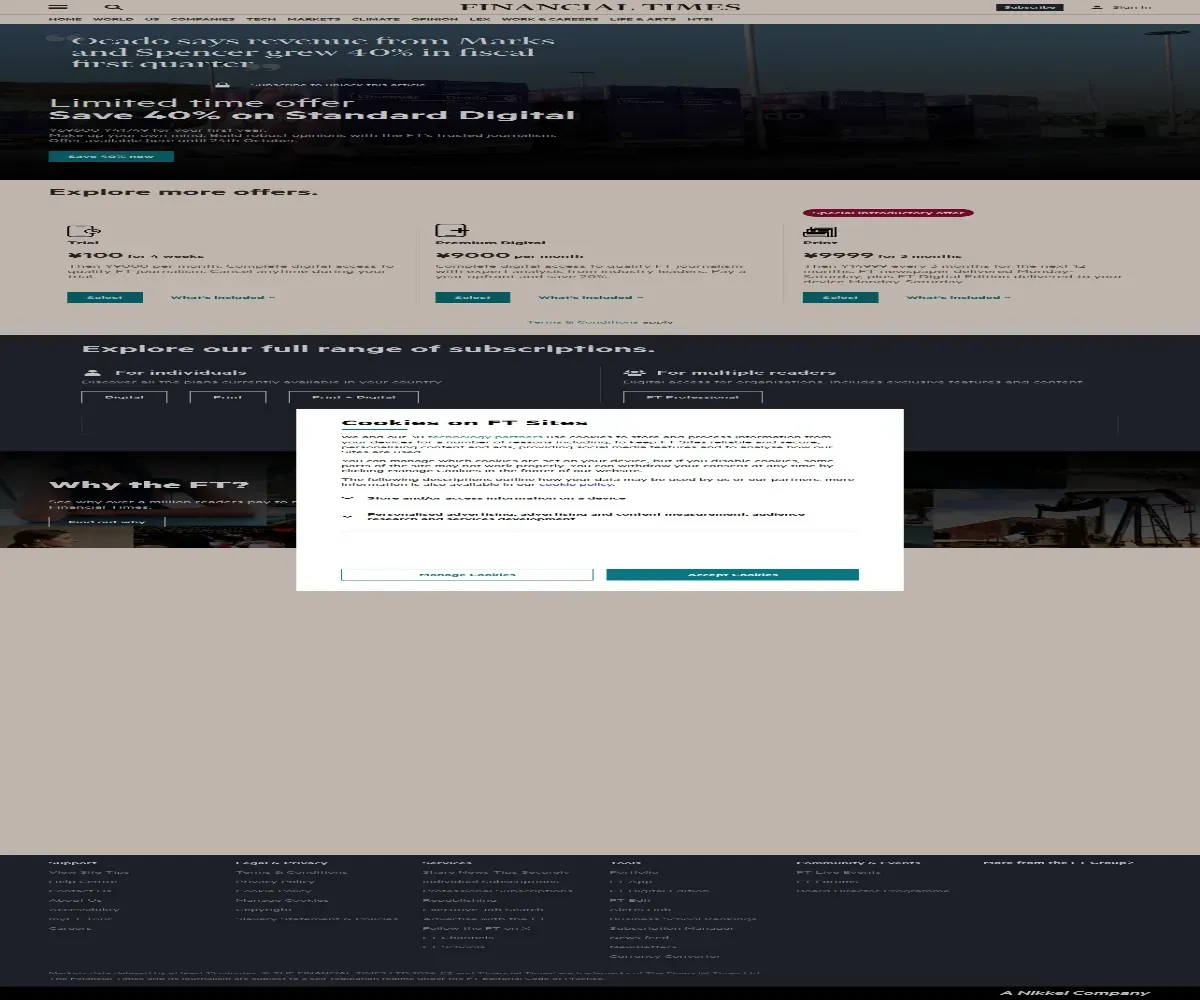This screenshot has width=1200, height=1000.
Task: Click the For individuals person icon
Action: click(x=93, y=373)
